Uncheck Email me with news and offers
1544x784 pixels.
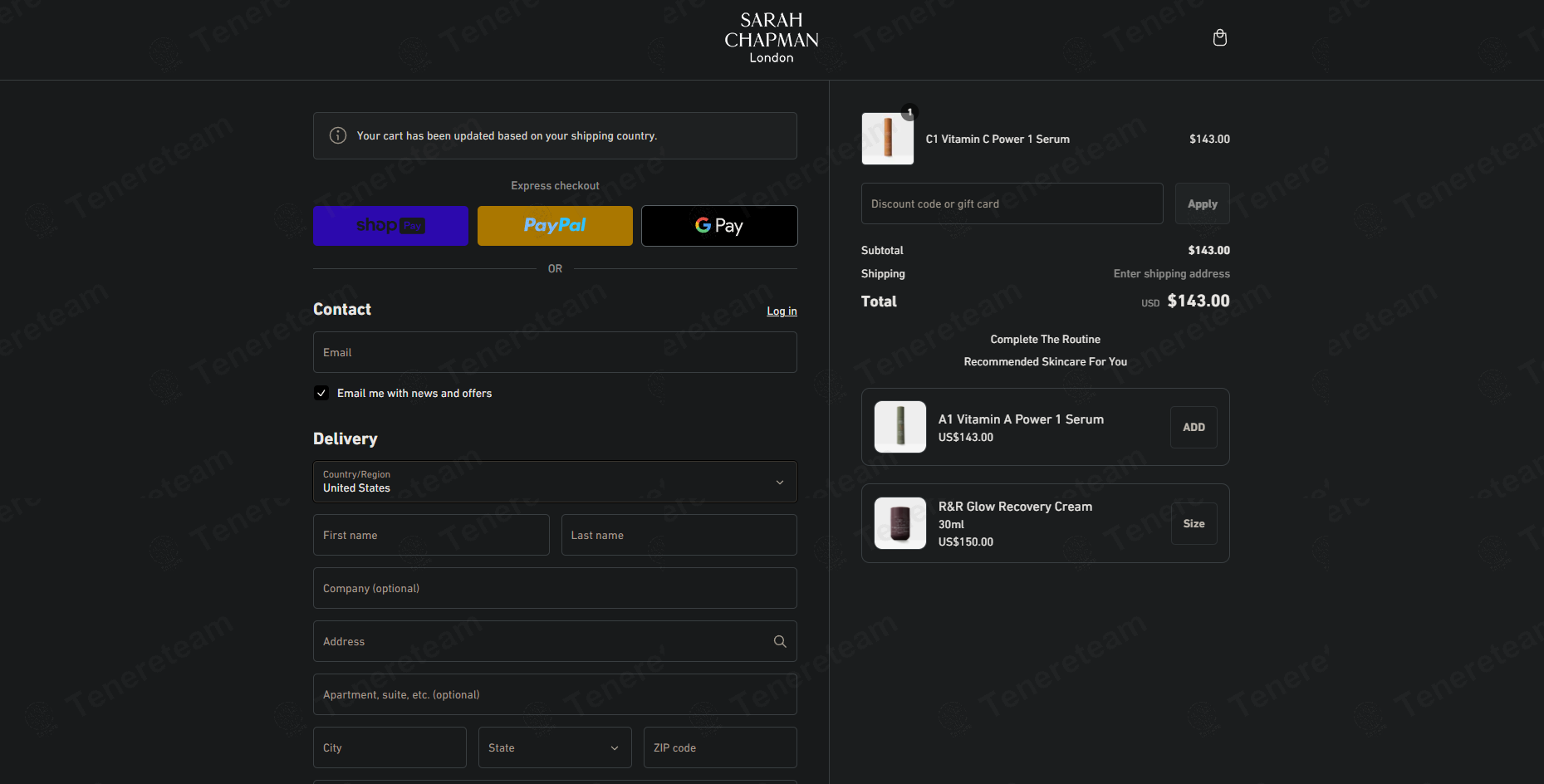(x=321, y=393)
